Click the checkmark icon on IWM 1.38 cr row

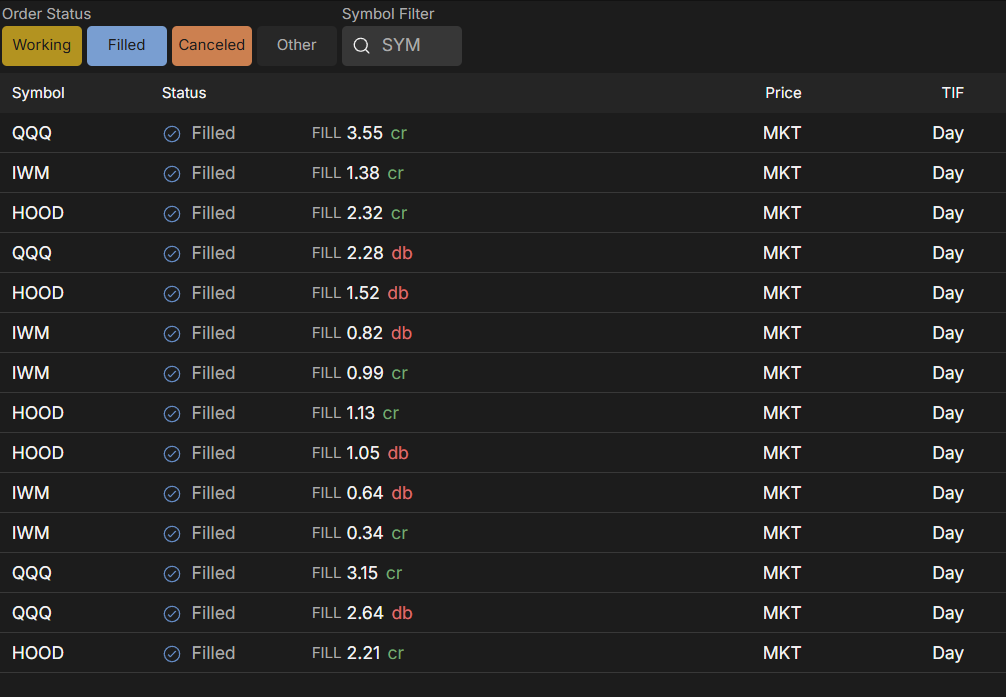coord(172,173)
